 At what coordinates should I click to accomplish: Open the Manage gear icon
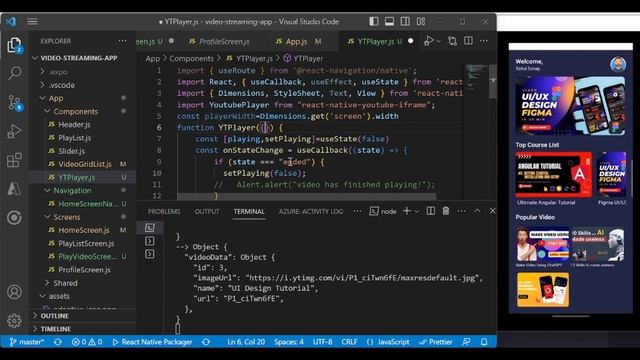click(14, 320)
